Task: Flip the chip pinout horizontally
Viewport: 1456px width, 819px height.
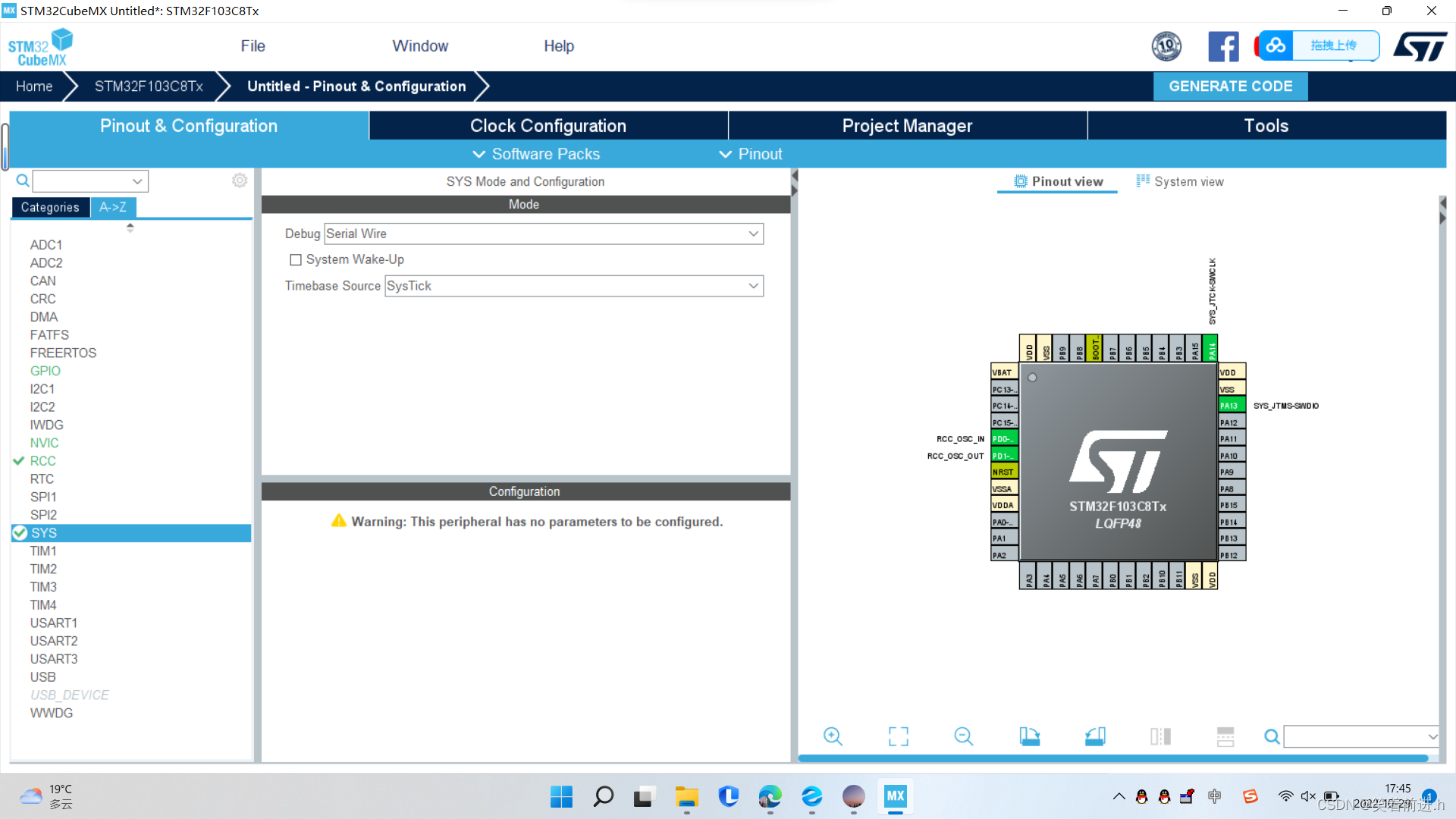Action: click(x=1159, y=736)
